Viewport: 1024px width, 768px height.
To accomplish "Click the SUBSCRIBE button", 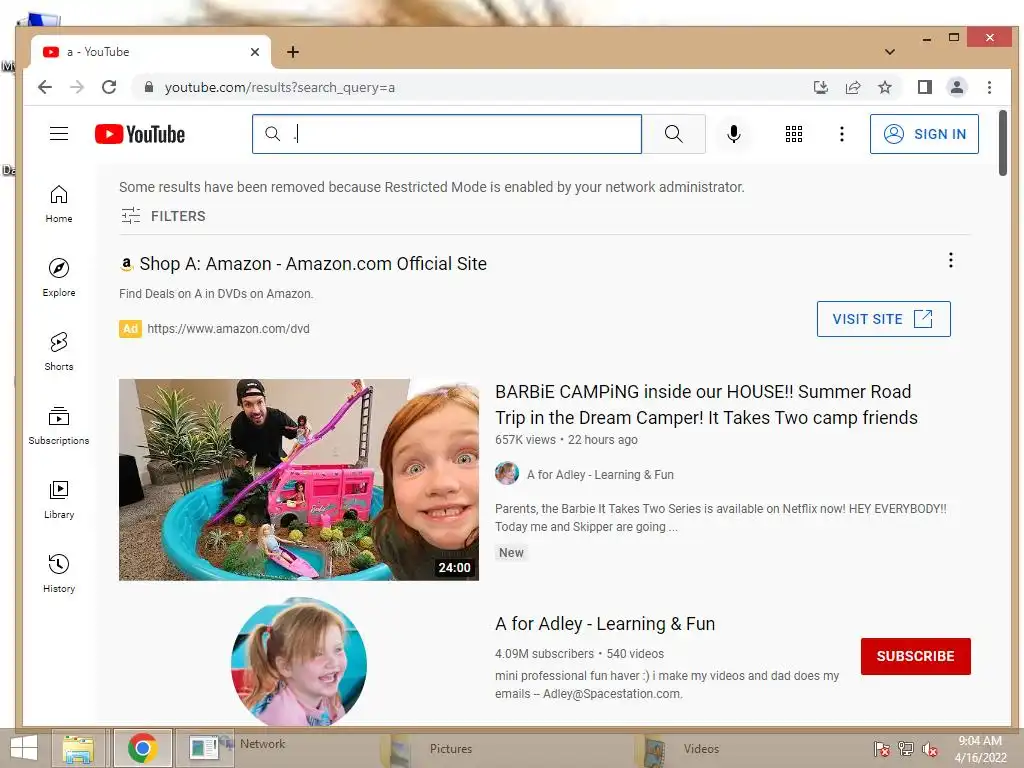I will click(916, 656).
